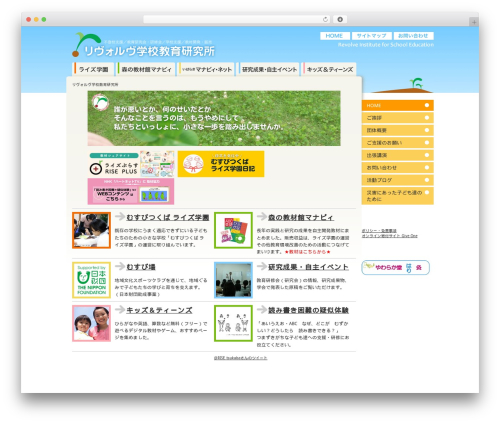Click the 読み書き困難 illustration thumbnail
500x423 pixels.
coord(233,323)
